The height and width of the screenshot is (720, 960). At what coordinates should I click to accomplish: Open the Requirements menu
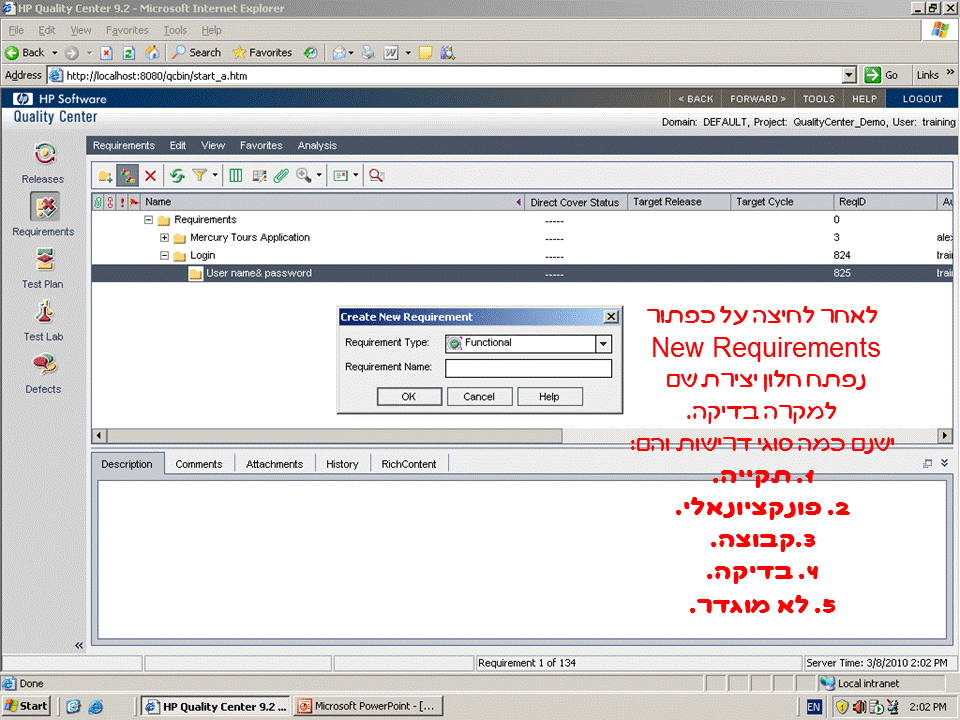click(x=124, y=146)
